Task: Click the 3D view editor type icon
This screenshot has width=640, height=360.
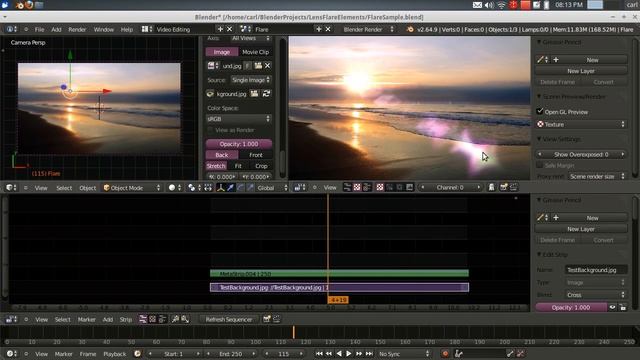Action: click(x=11, y=188)
